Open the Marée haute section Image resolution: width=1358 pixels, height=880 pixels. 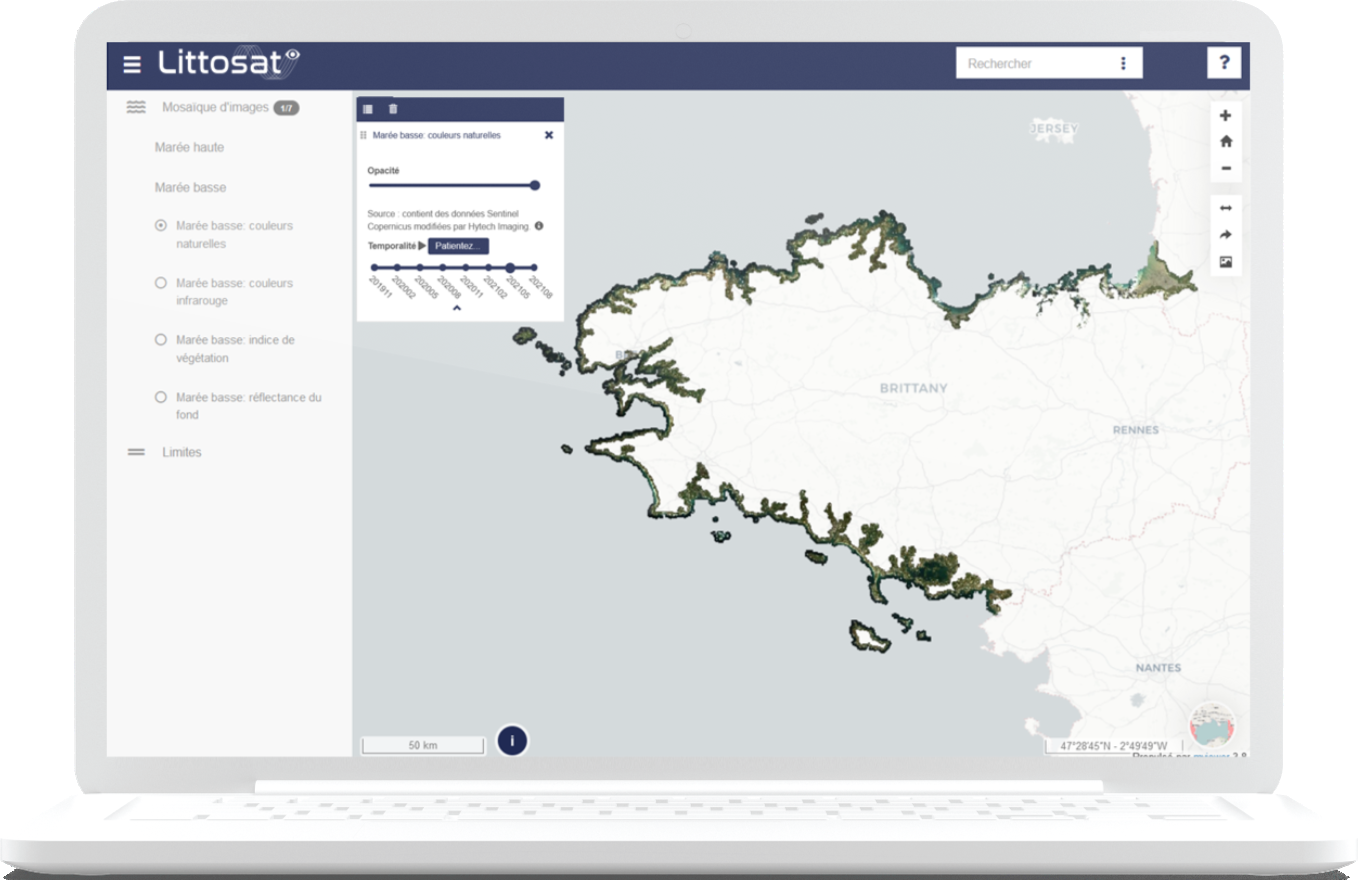click(189, 147)
